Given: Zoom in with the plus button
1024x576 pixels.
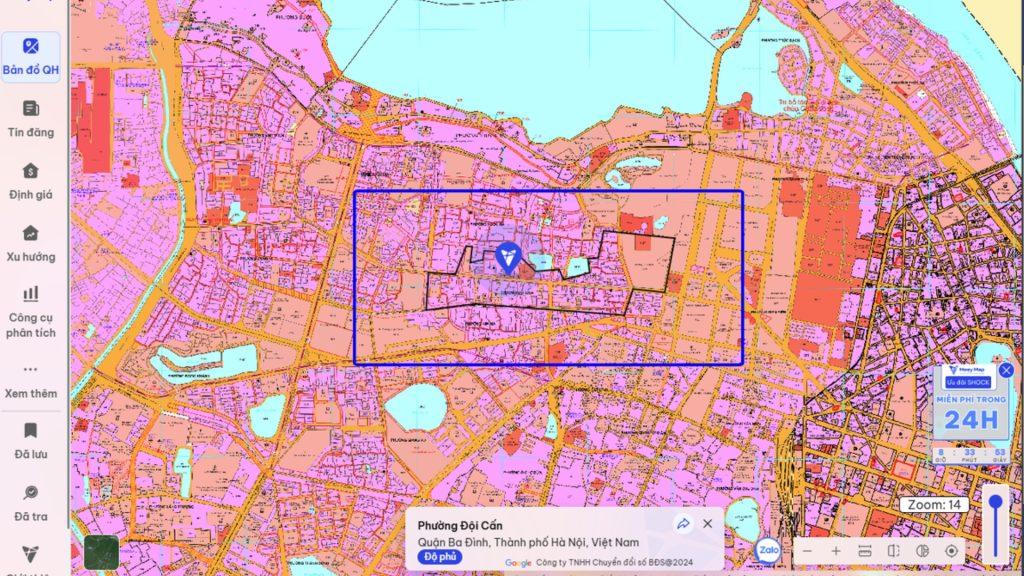Looking at the screenshot, I should (837, 551).
